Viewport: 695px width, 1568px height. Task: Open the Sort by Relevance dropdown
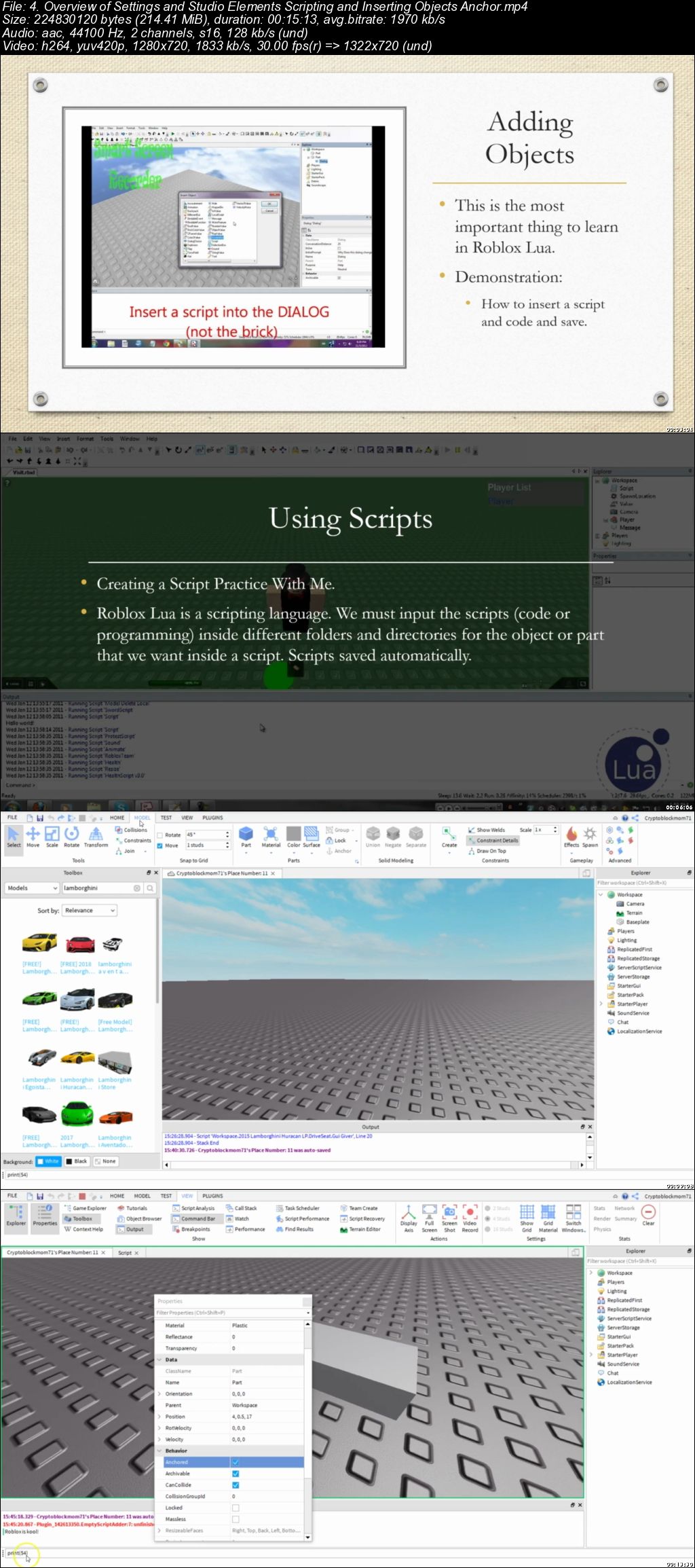pos(90,910)
